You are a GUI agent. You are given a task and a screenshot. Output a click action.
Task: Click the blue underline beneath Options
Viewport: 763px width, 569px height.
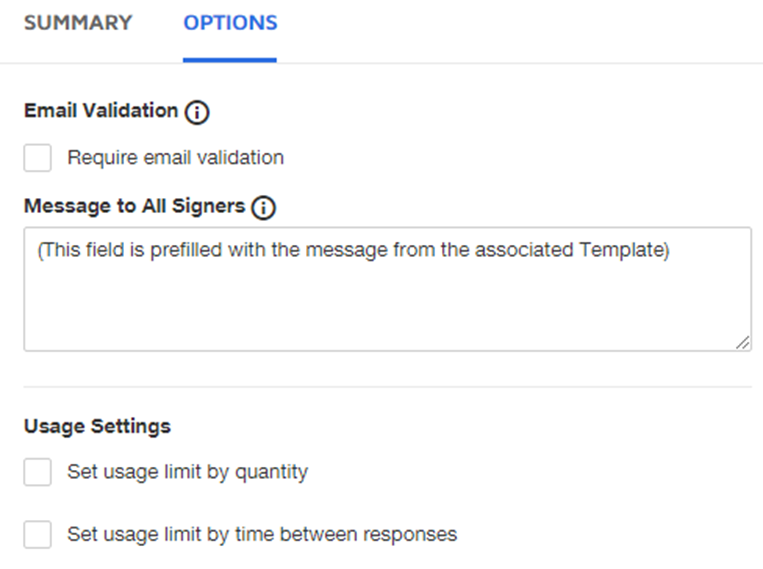pyautogui.click(x=230, y=60)
